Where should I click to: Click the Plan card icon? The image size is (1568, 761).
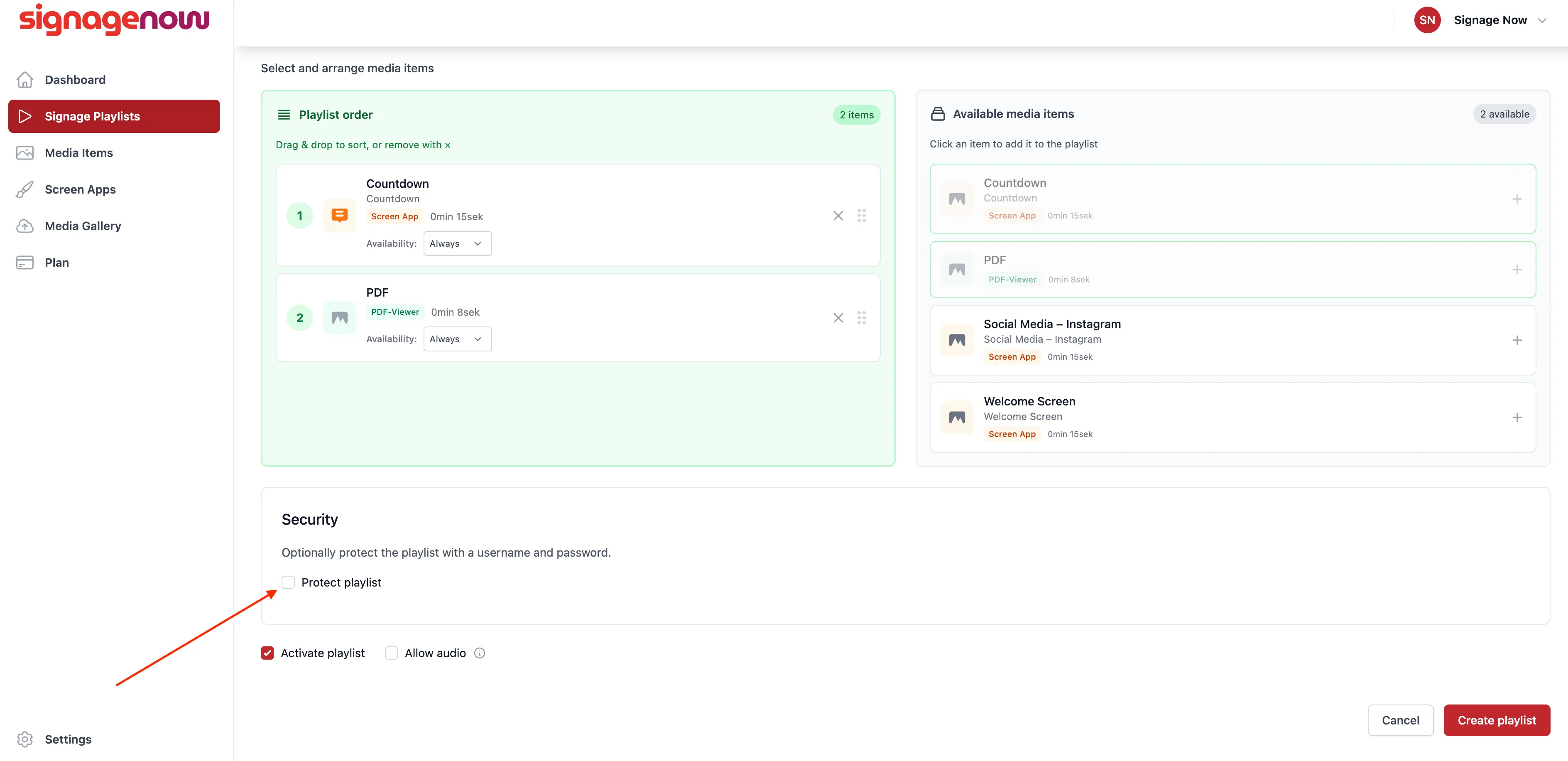point(25,263)
